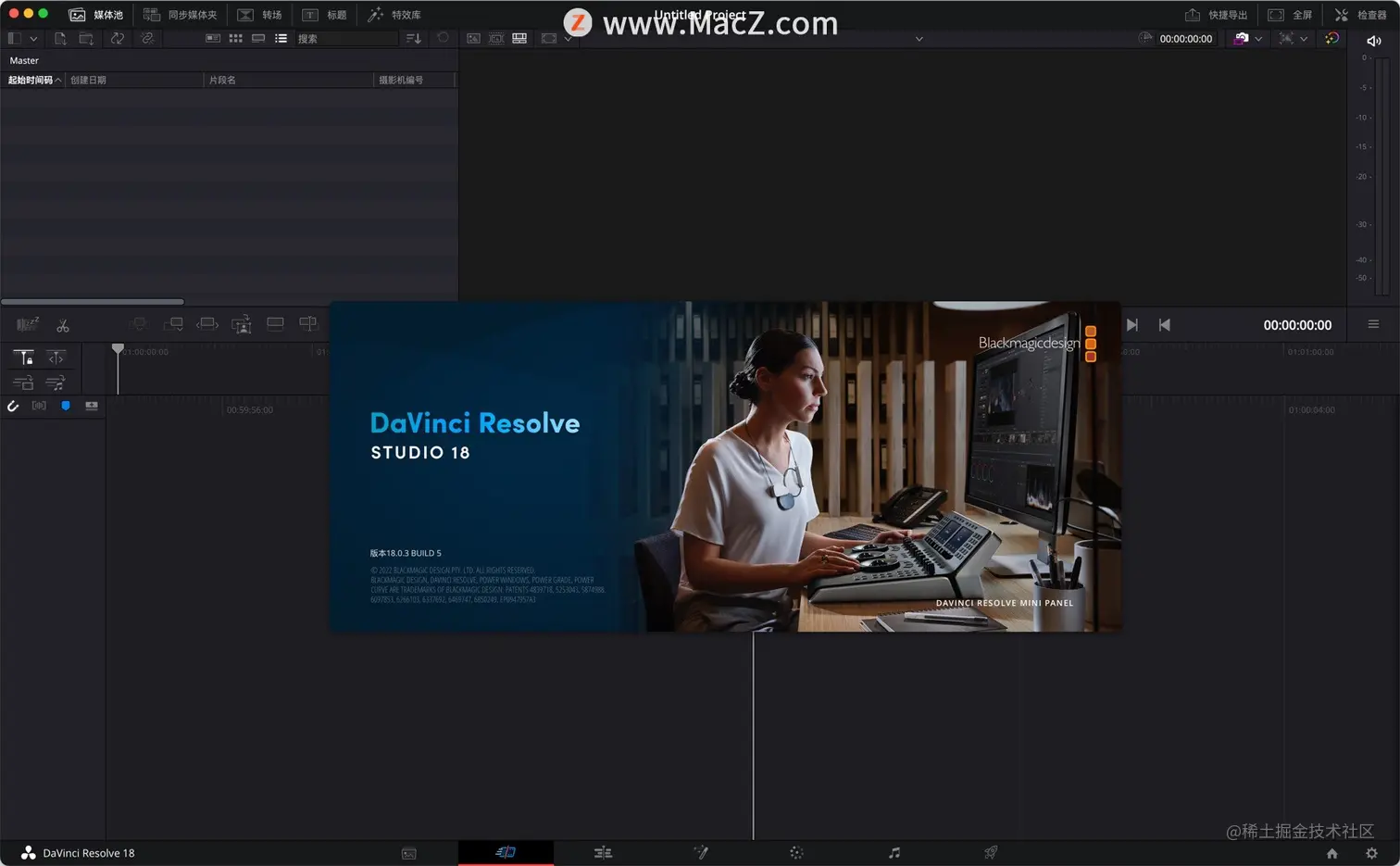Click 快捷导出 quick export button
The image size is (1400, 866).
1216,15
